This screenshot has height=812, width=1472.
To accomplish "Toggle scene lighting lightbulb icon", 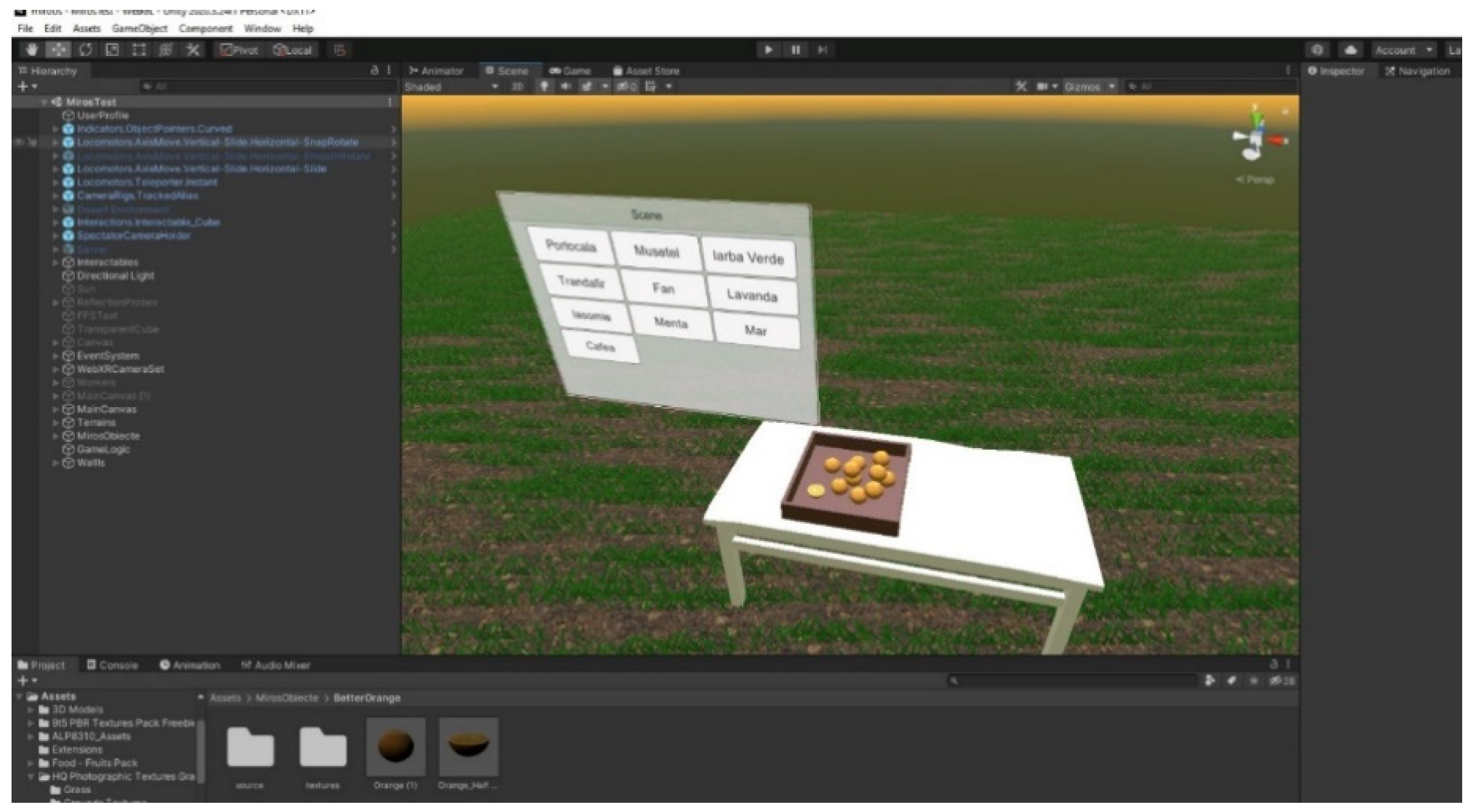I will point(544,87).
